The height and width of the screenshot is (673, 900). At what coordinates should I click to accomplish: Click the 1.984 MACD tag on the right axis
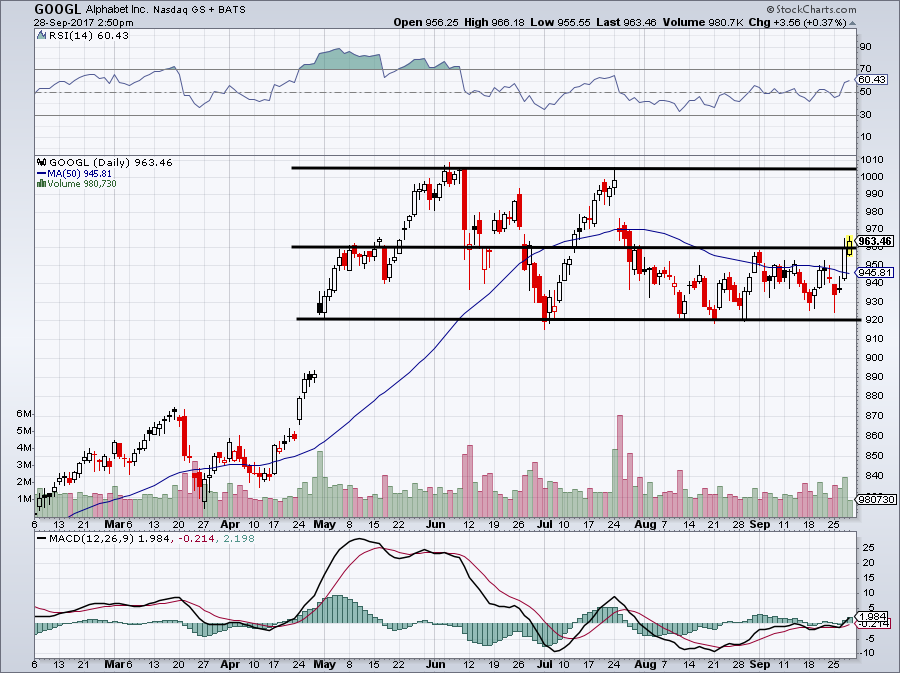872,617
